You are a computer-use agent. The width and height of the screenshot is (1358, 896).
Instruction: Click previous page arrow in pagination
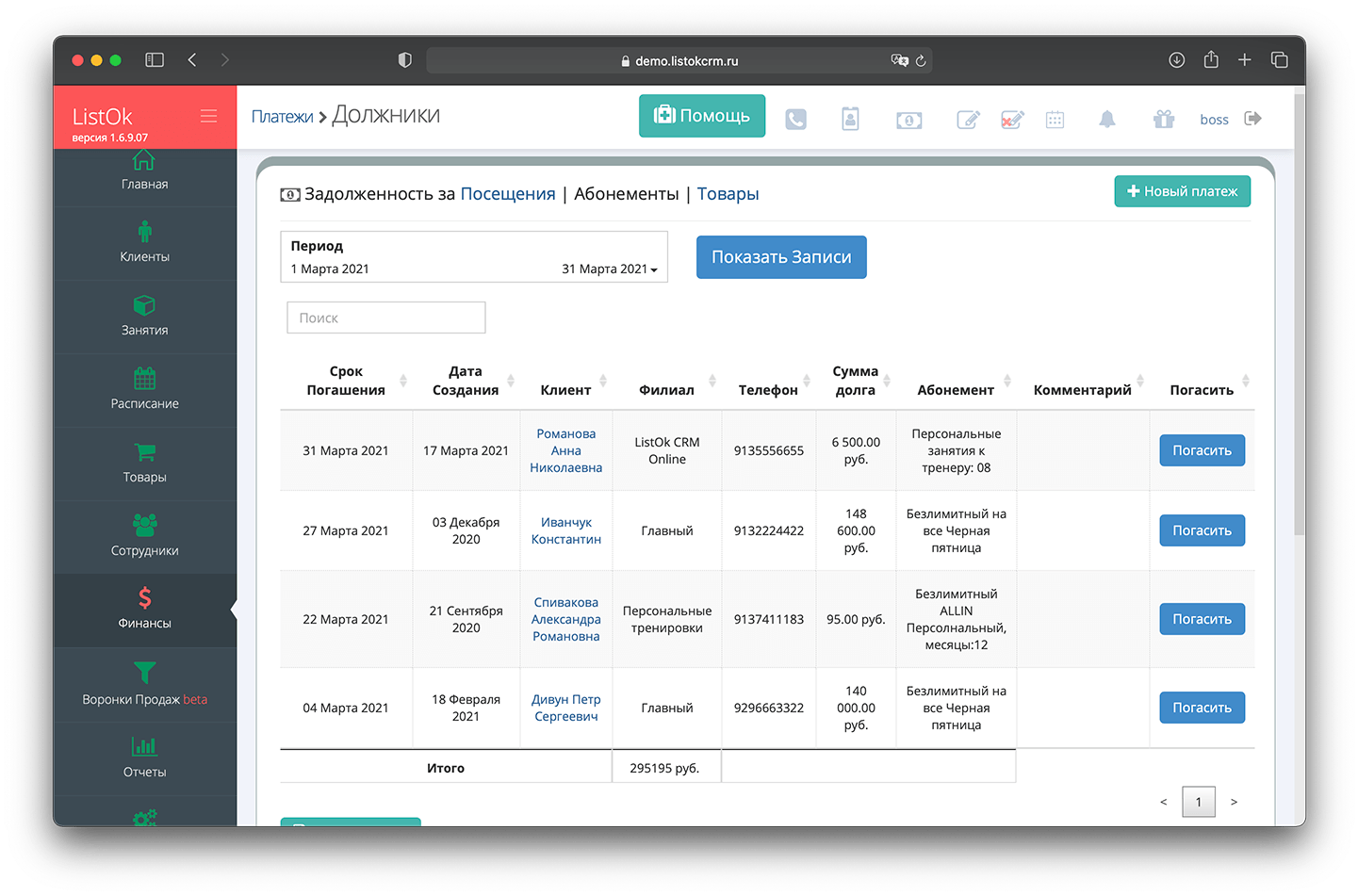(1164, 802)
